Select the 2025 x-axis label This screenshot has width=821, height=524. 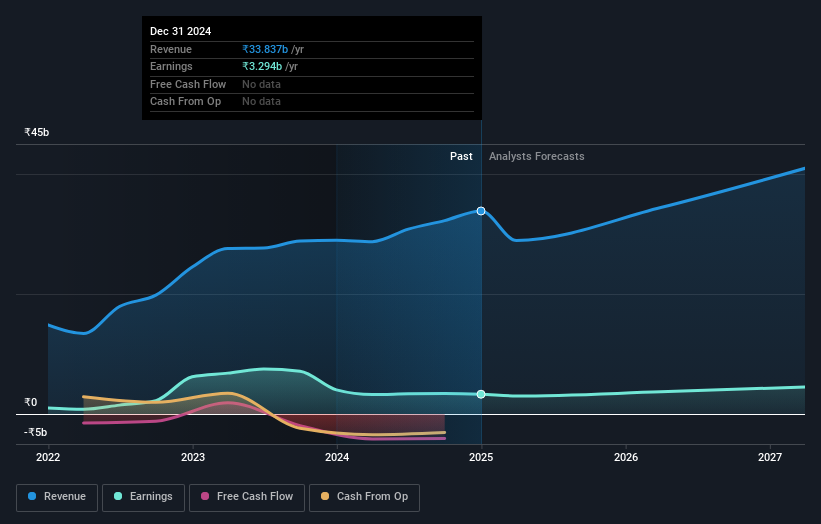(x=481, y=457)
